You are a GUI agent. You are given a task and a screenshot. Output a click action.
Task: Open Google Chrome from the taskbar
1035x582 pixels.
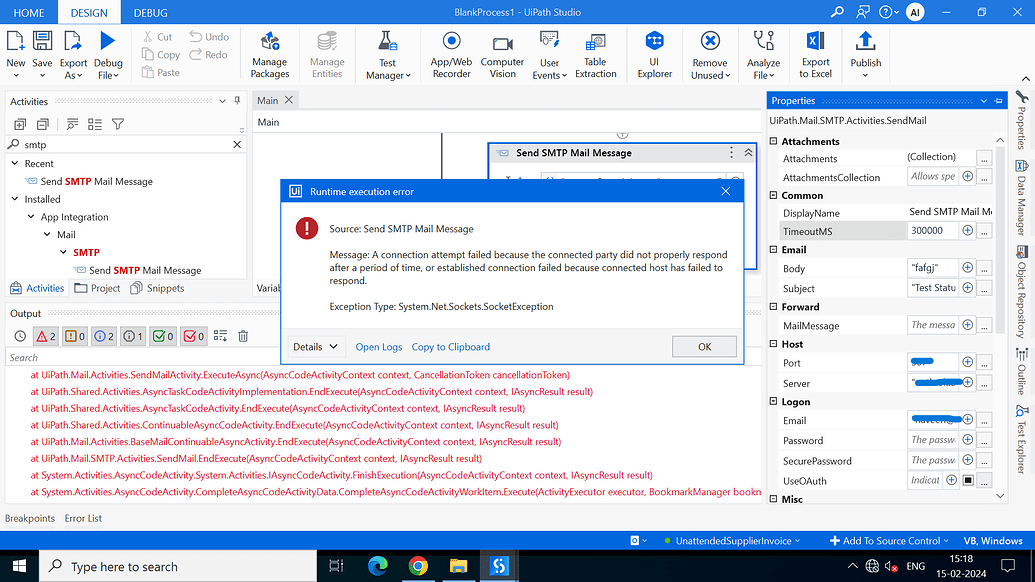click(x=419, y=565)
